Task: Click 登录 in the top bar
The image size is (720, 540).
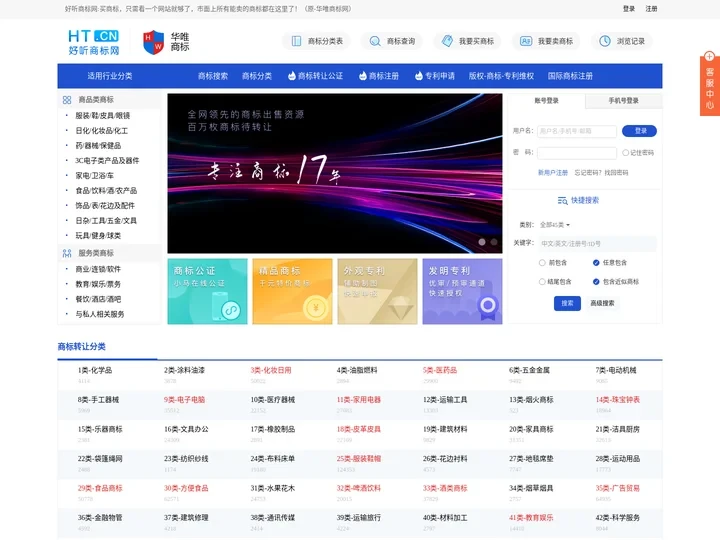Action: point(629,9)
